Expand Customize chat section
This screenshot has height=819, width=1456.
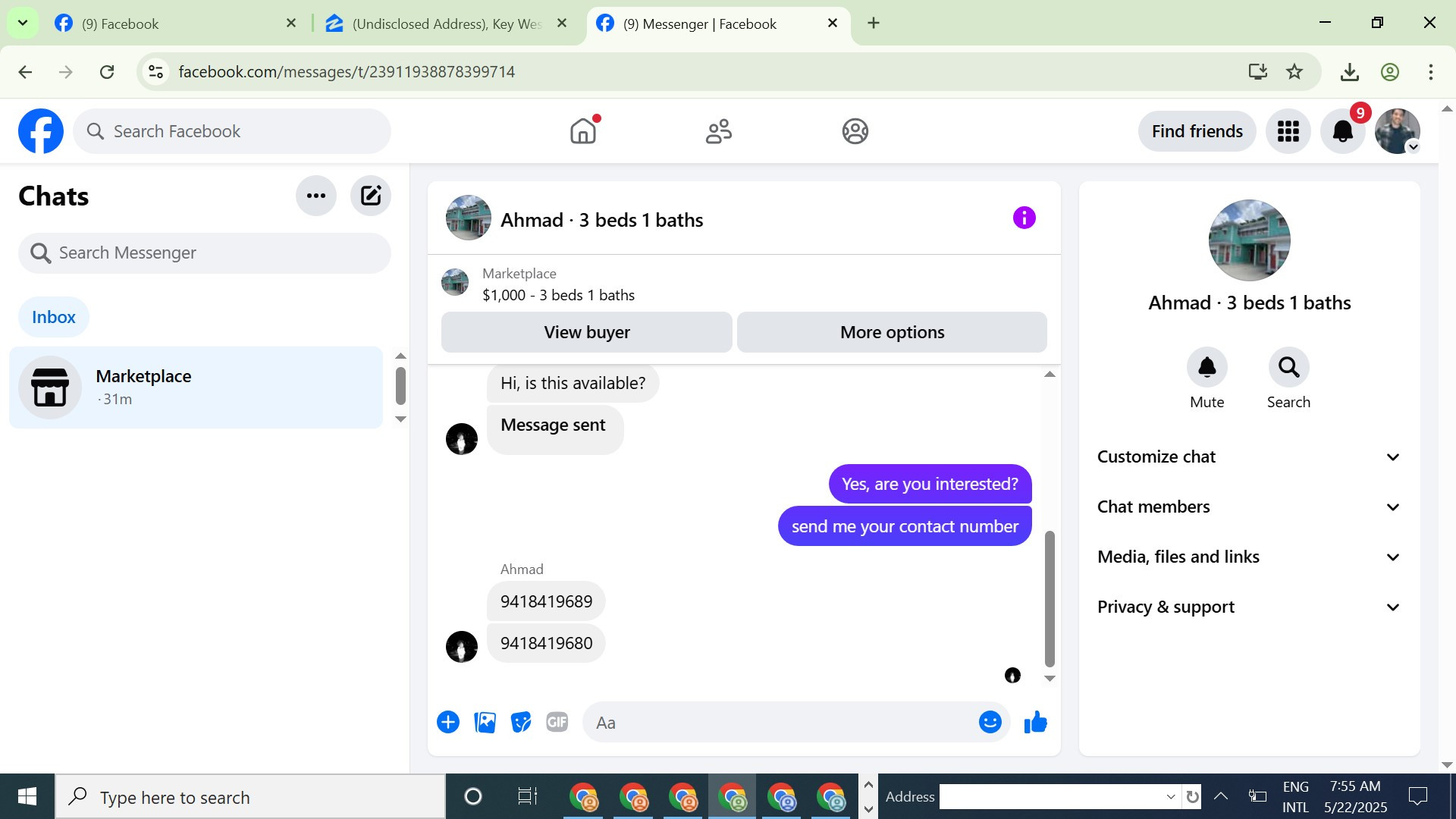(1250, 457)
